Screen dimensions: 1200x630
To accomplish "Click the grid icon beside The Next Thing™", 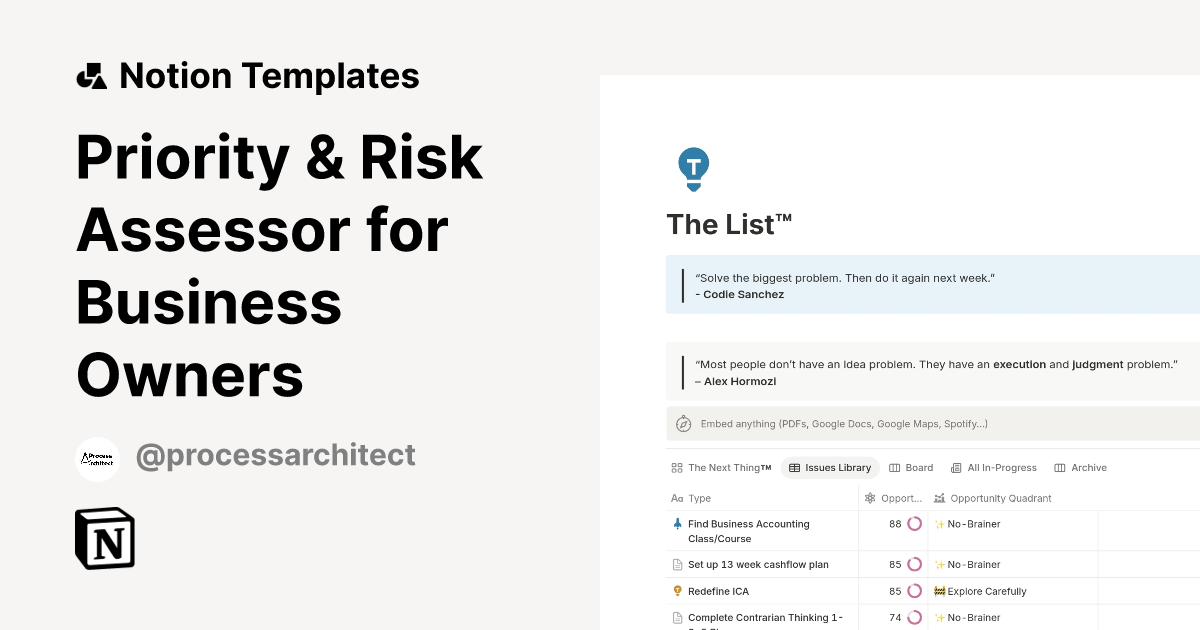I will coord(675,467).
